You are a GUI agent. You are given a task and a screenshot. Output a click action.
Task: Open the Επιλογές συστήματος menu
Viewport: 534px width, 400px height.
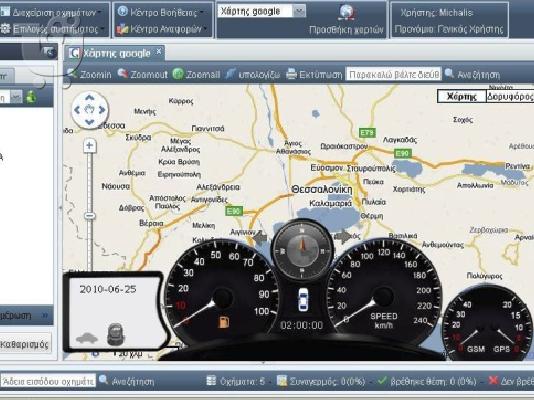(x=51, y=29)
